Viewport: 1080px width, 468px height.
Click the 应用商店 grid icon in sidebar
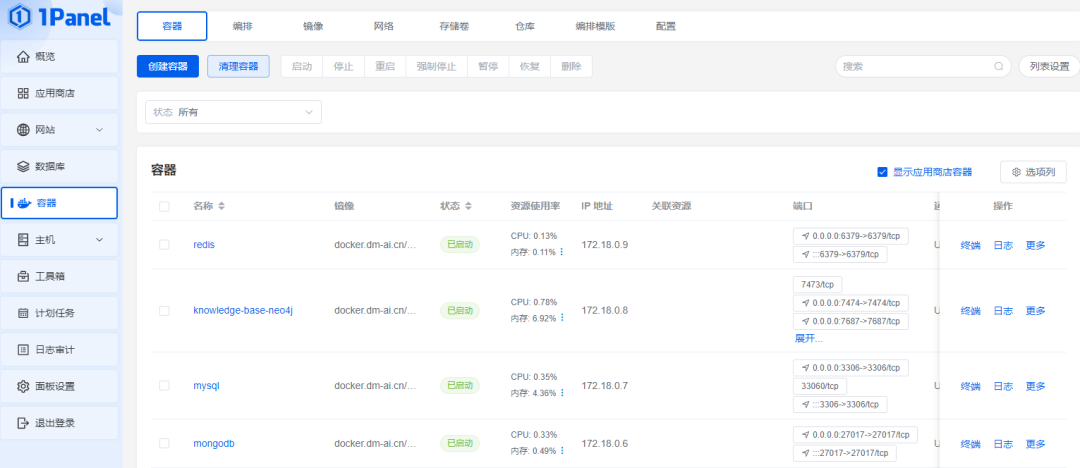tap(23, 93)
